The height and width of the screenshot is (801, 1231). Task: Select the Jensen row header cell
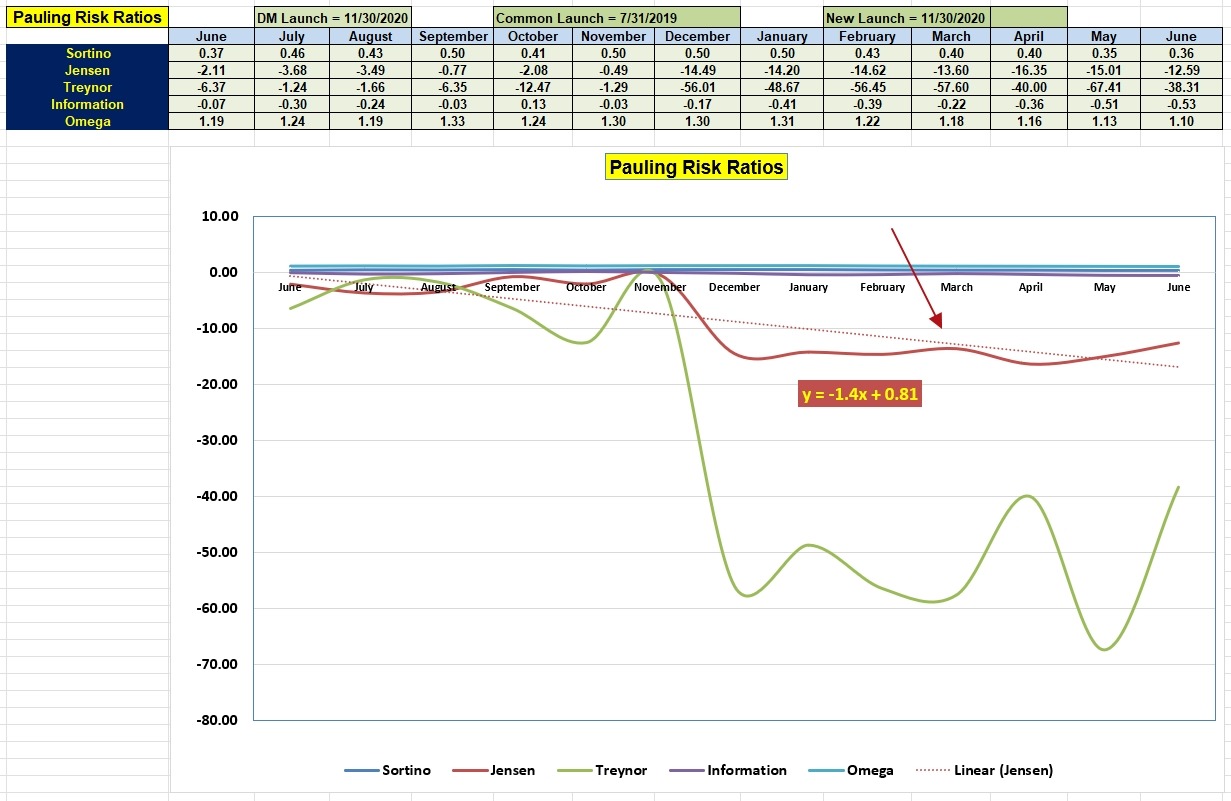(x=87, y=70)
